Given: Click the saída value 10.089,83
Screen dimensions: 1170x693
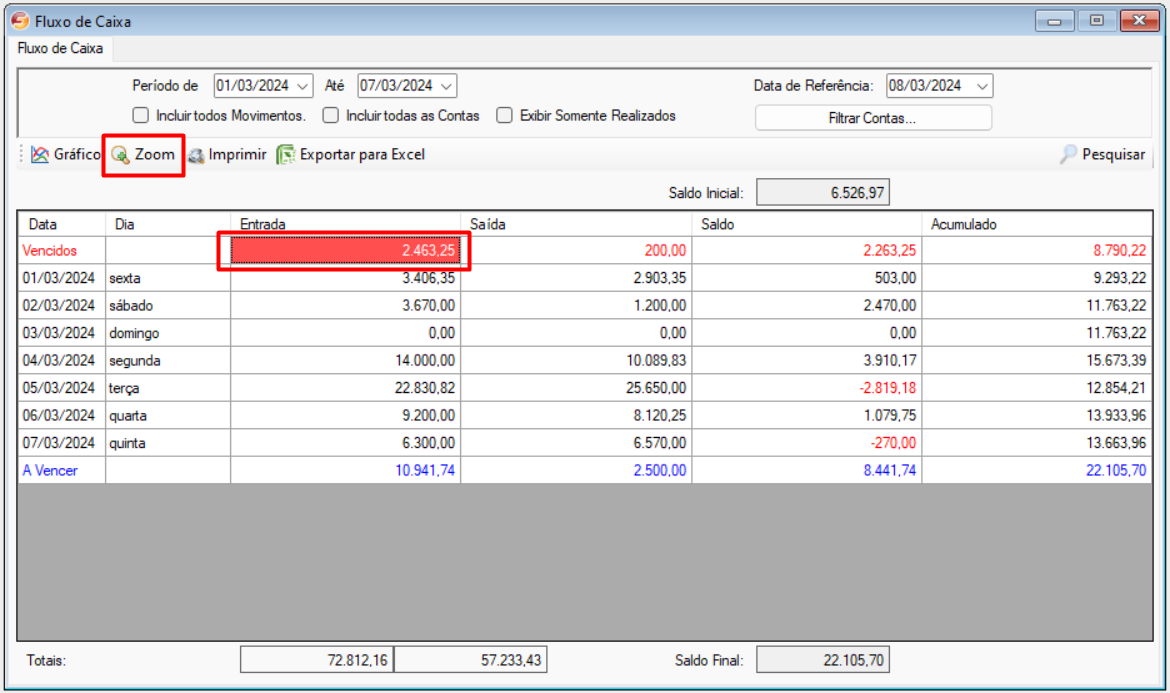Looking at the screenshot, I should tap(656, 361).
